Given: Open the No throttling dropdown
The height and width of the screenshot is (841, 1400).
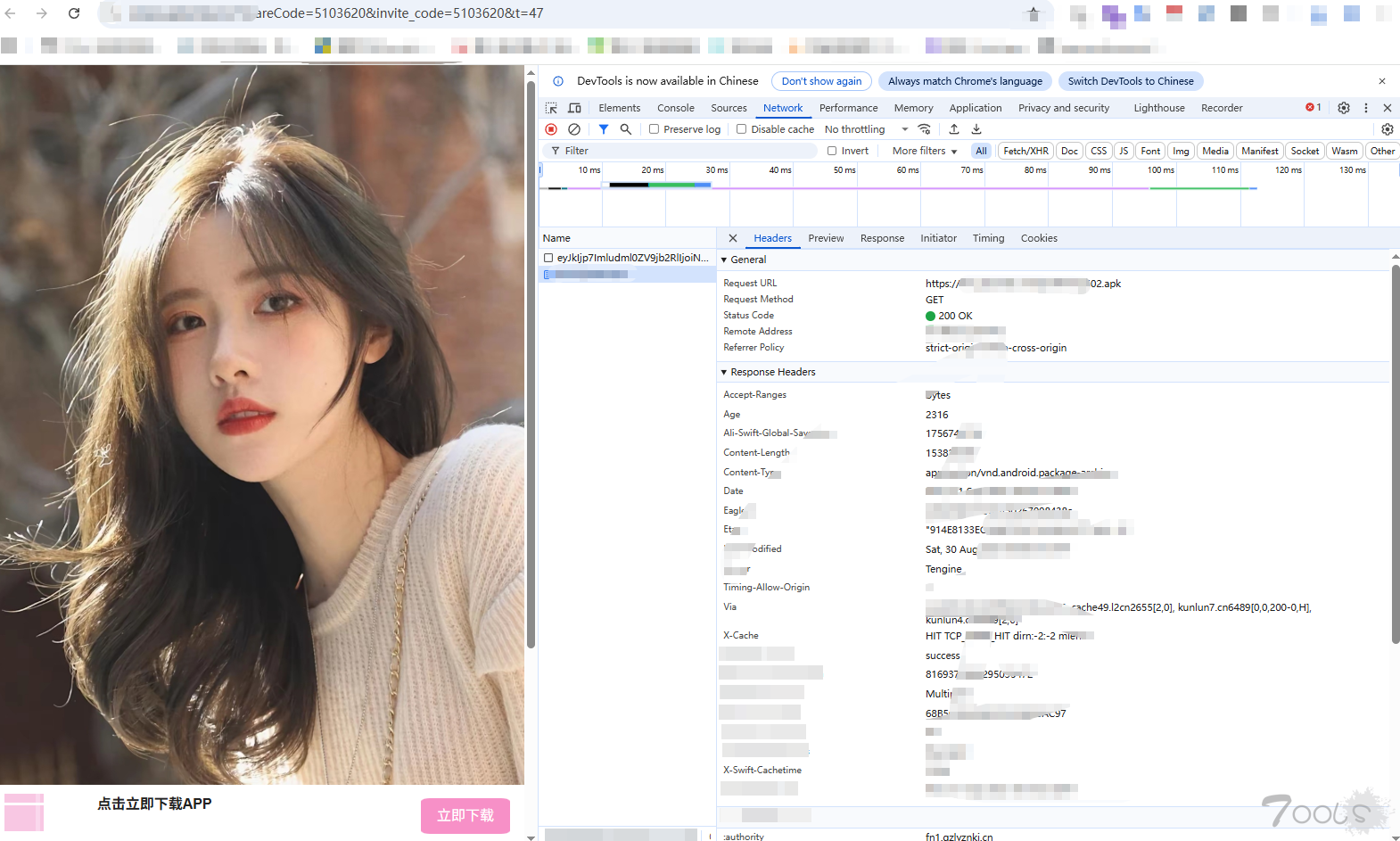Looking at the screenshot, I should pos(866,129).
